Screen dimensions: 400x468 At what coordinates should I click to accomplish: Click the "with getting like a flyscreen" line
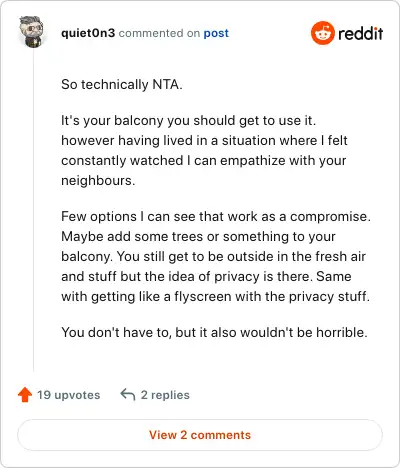tap(215, 296)
